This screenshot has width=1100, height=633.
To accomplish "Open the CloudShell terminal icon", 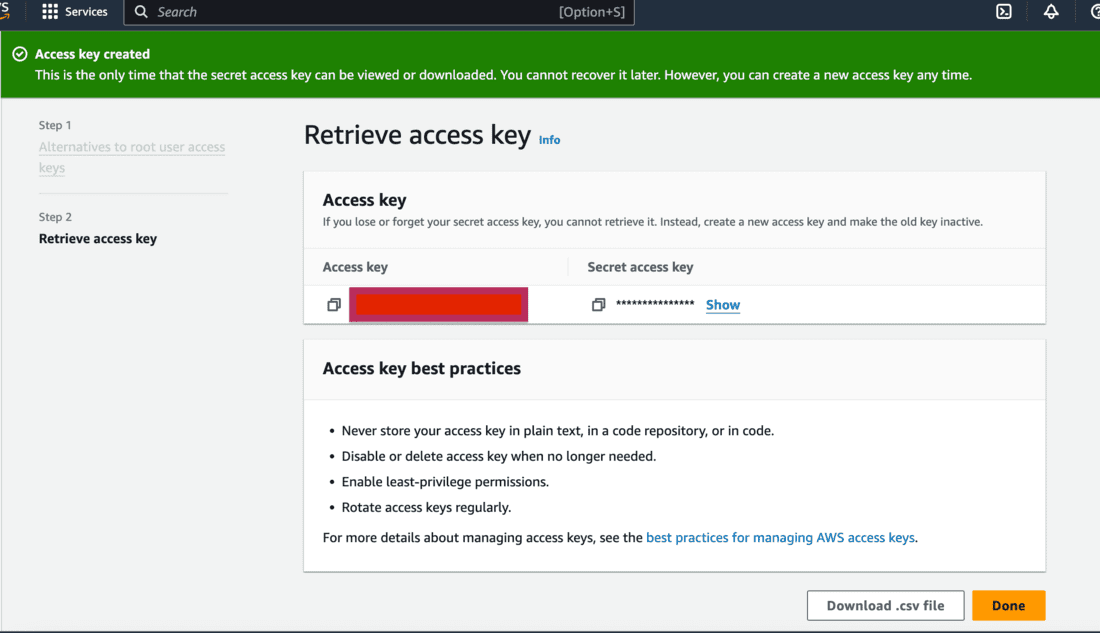I will [1004, 12].
